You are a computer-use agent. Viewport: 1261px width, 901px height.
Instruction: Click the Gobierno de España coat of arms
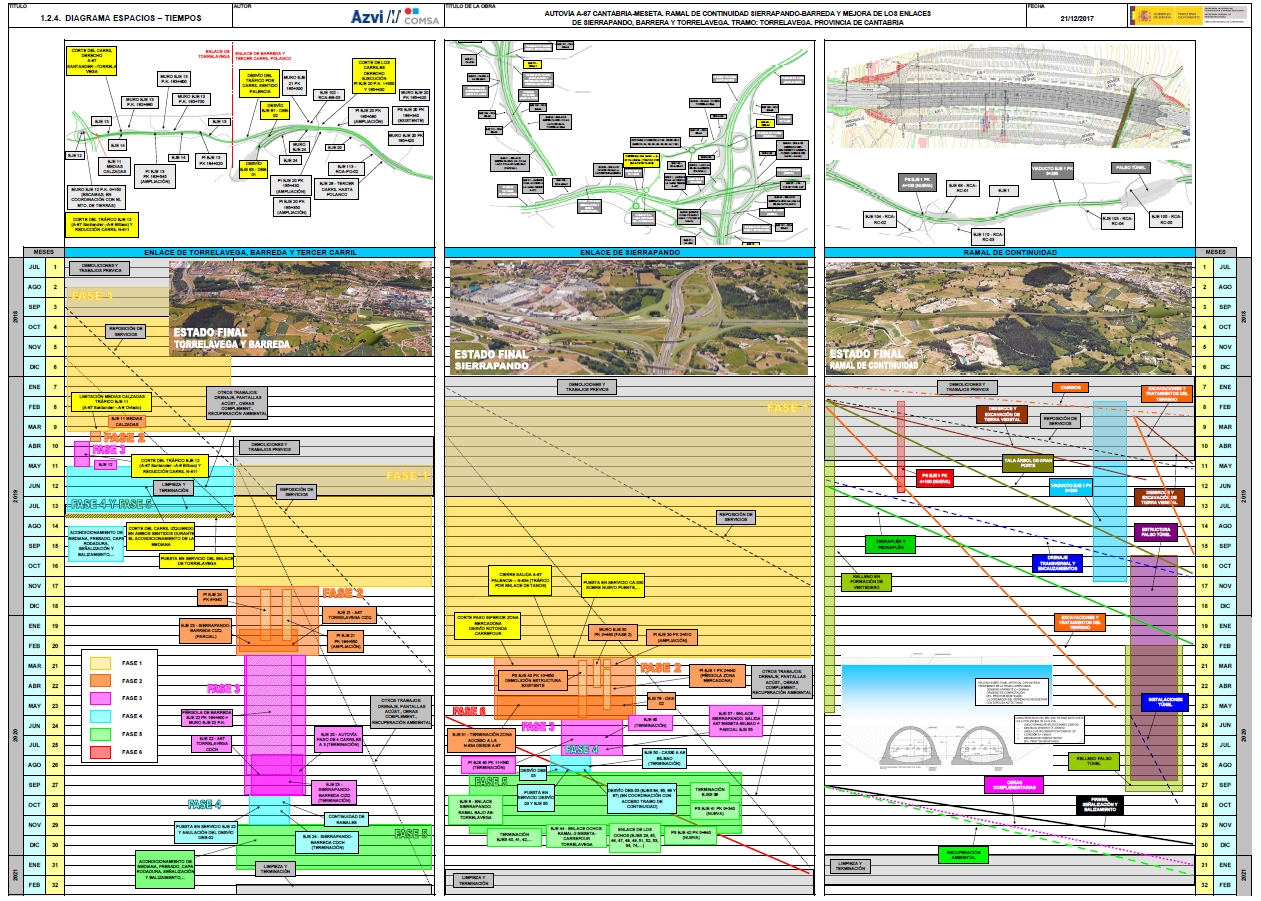click(1143, 14)
